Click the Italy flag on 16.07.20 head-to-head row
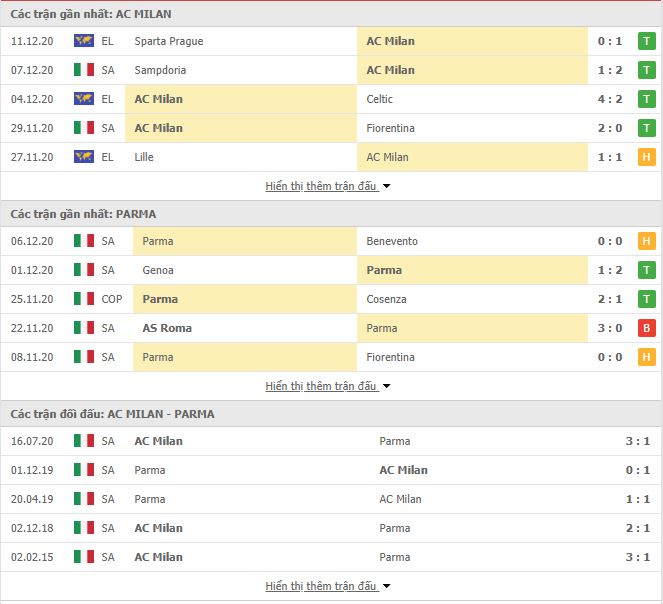 tap(84, 441)
